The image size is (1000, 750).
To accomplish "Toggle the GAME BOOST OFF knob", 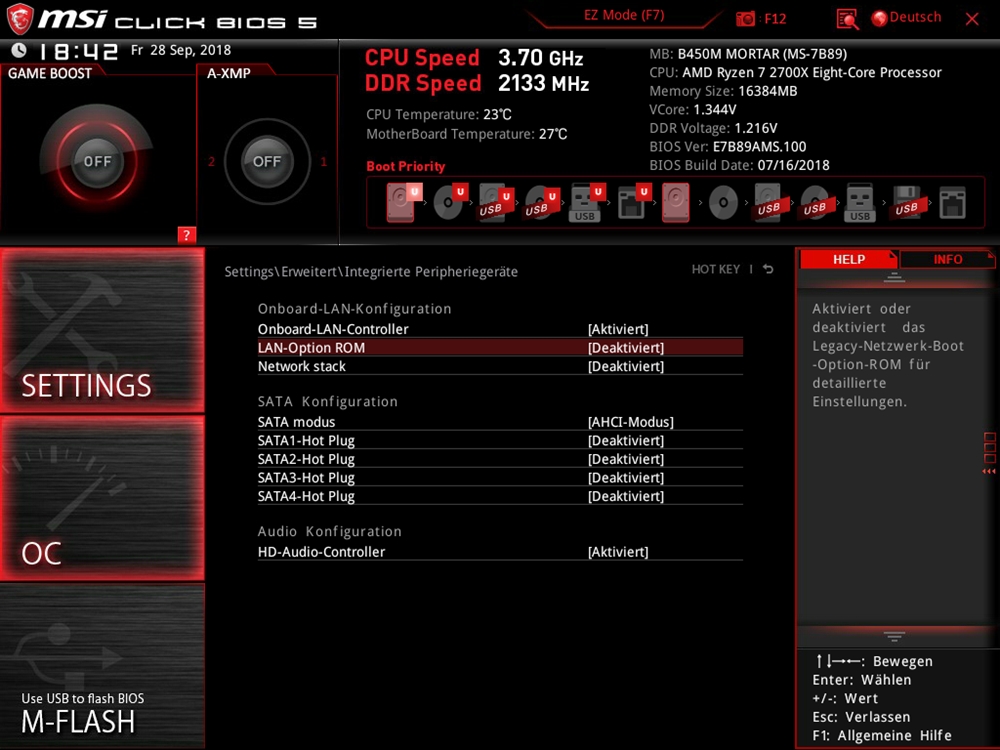I will [x=97, y=161].
